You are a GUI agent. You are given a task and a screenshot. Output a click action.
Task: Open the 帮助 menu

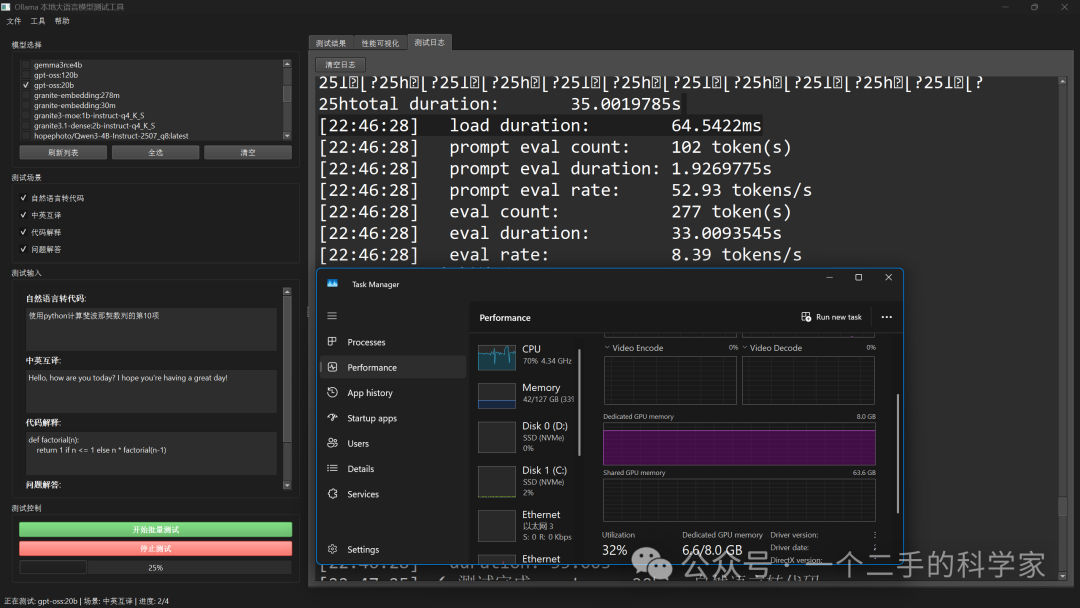pyautogui.click(x=62, y=21)
